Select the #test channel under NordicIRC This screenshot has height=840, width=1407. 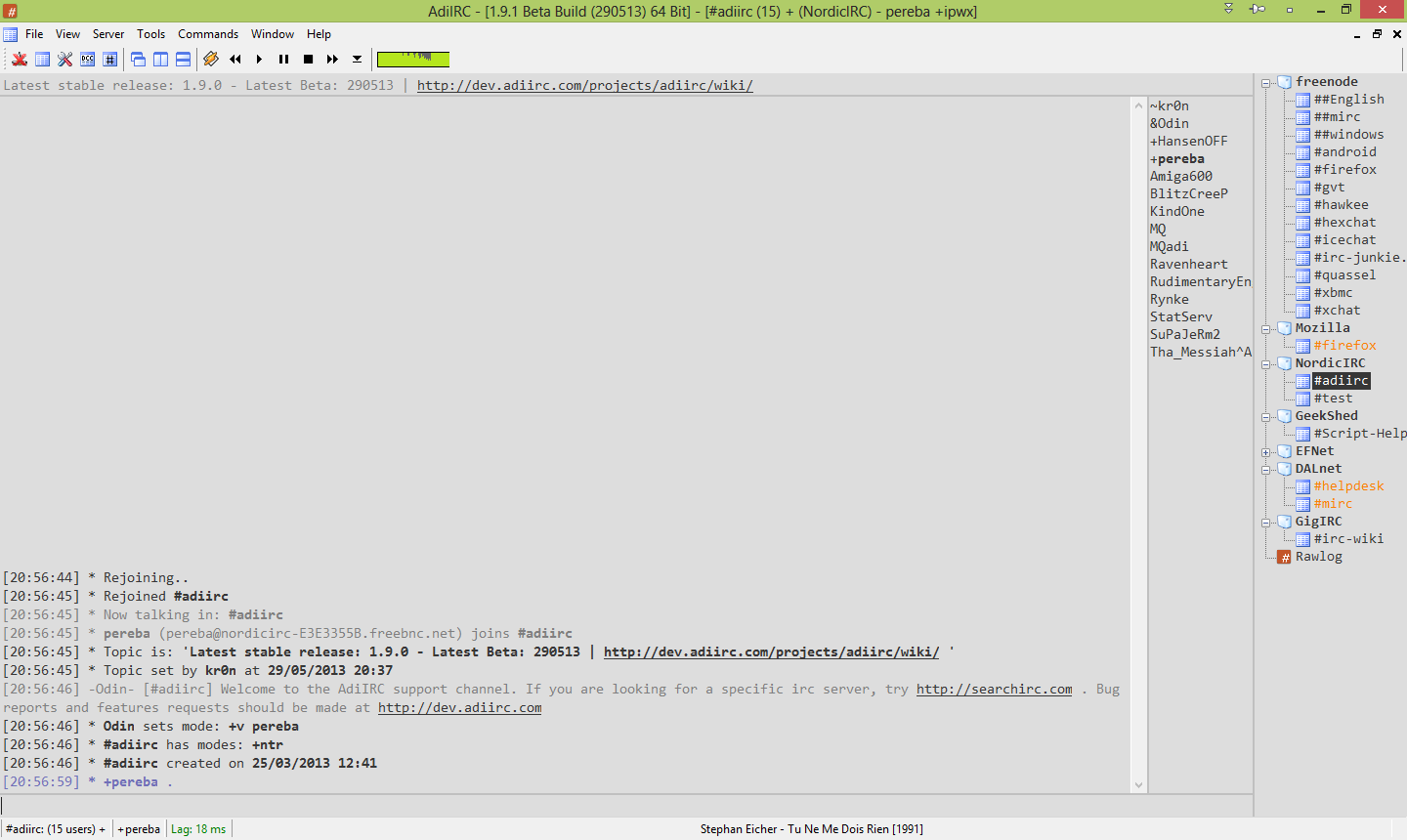[1333, 398]
